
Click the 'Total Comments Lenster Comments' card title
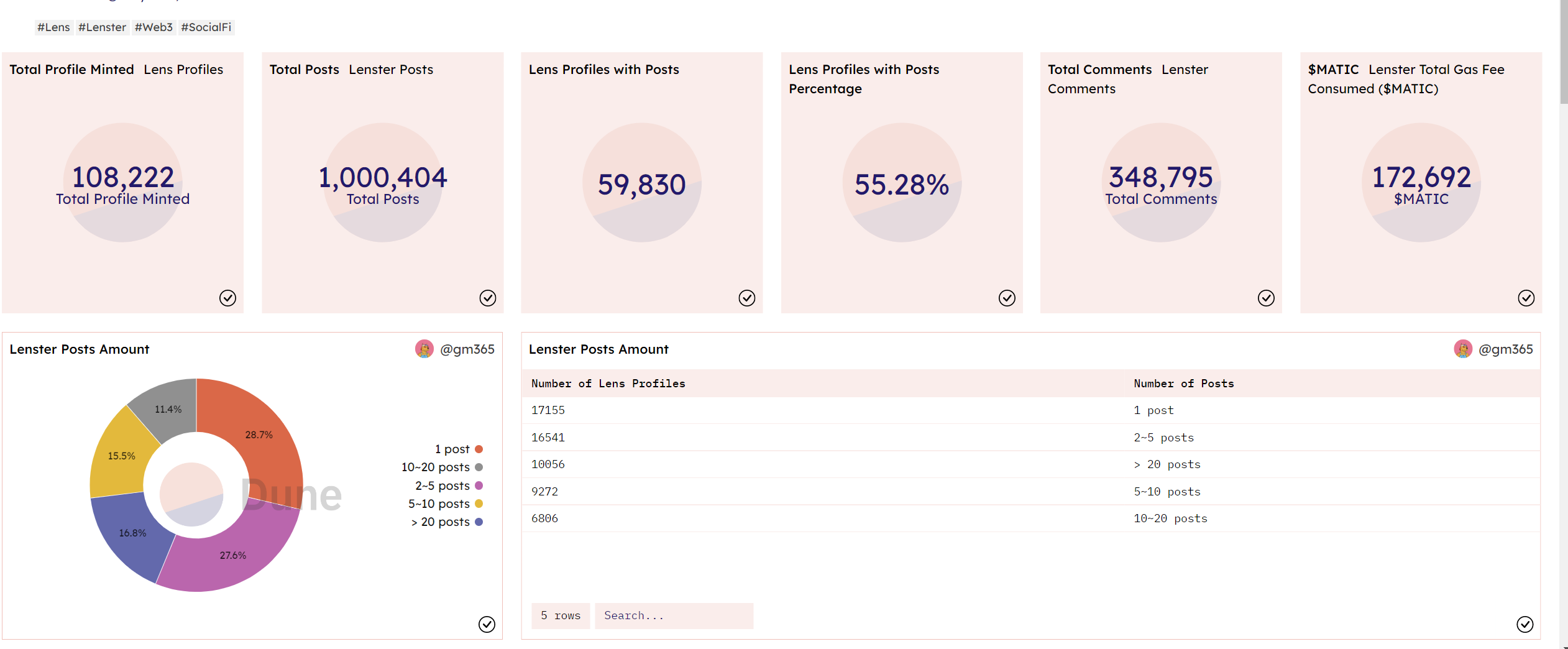[1127, 79]
